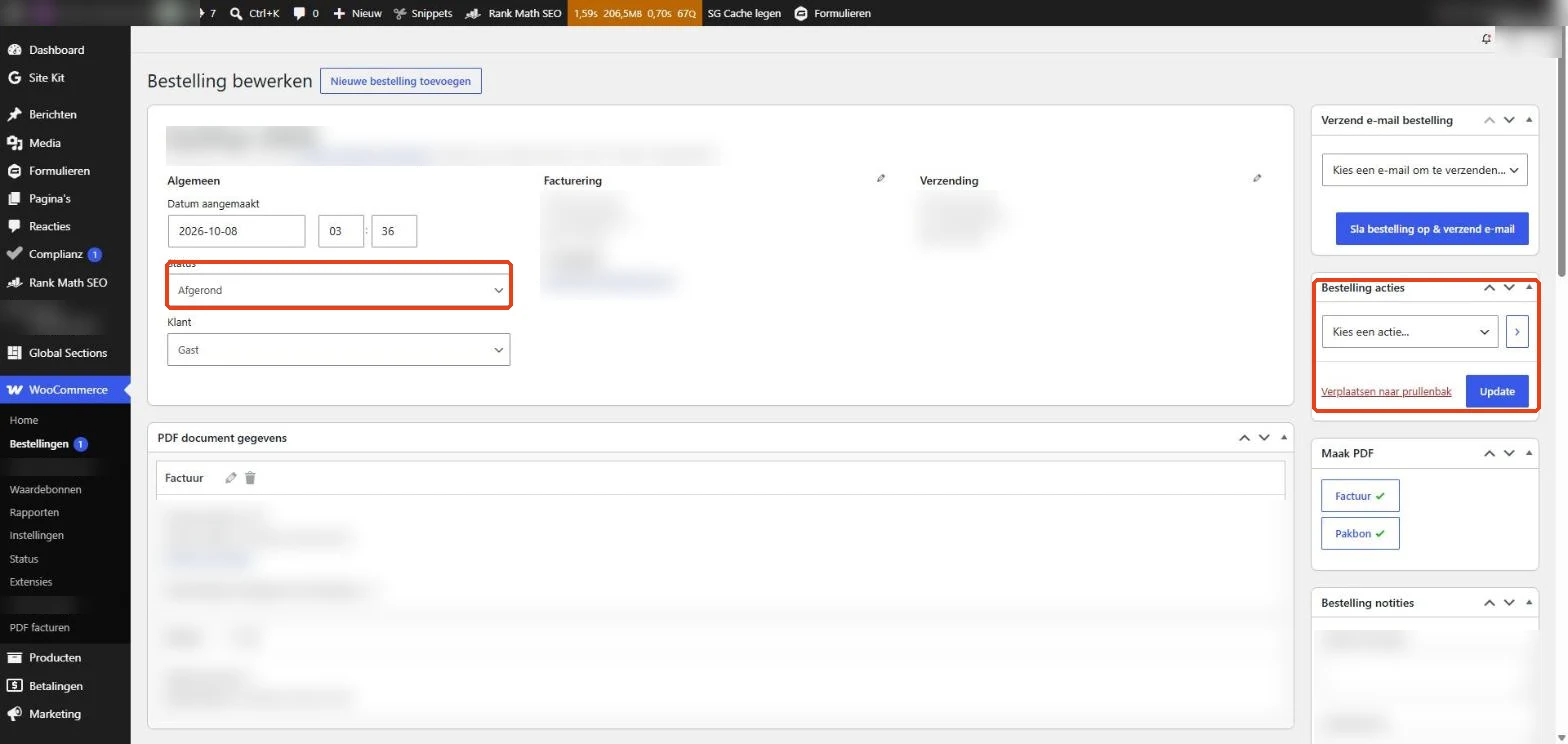Click the Factuur PDF button
Viewport: 1568px width, 744px height.
[x=1360, y=496]
